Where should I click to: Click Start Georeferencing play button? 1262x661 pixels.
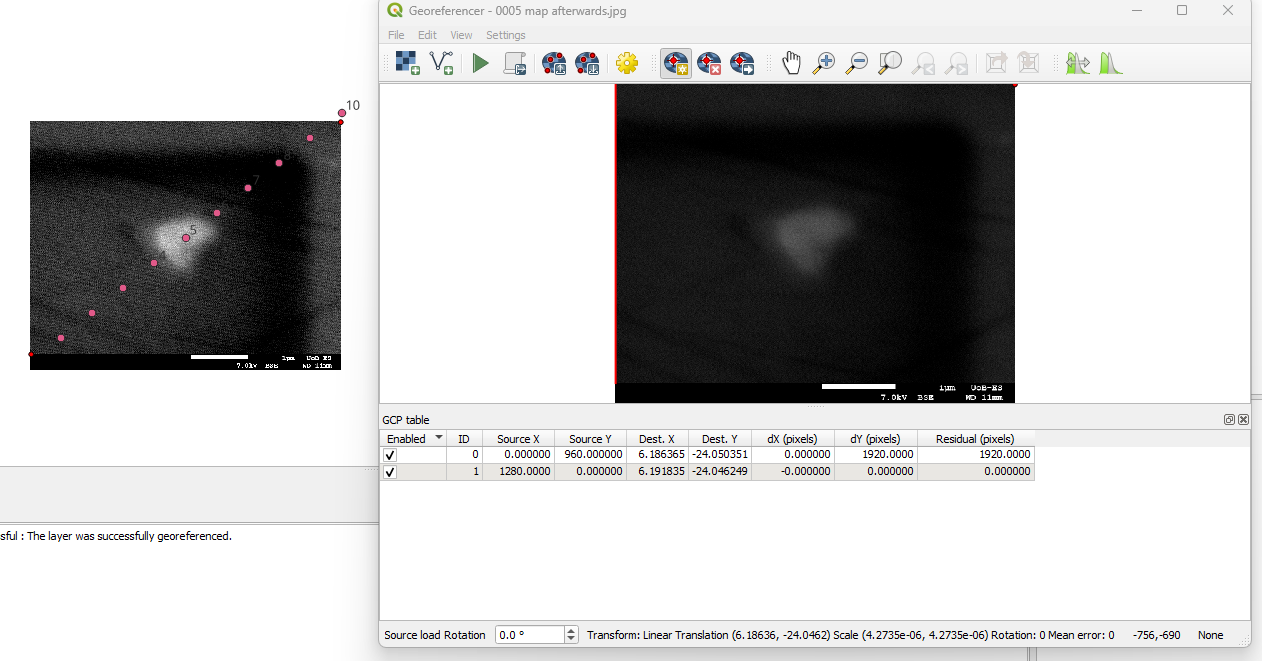tap(481, 64)
